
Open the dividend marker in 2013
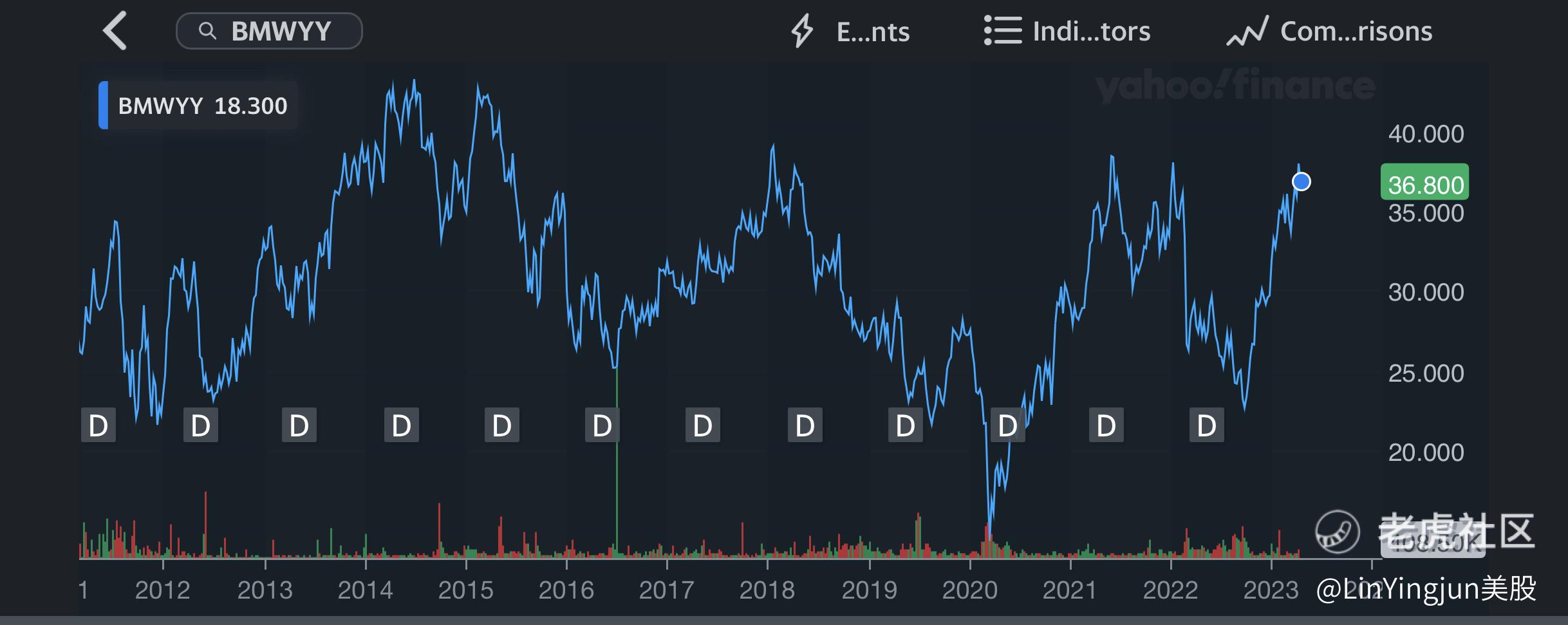pyautogui.click(x=299, y=425)
